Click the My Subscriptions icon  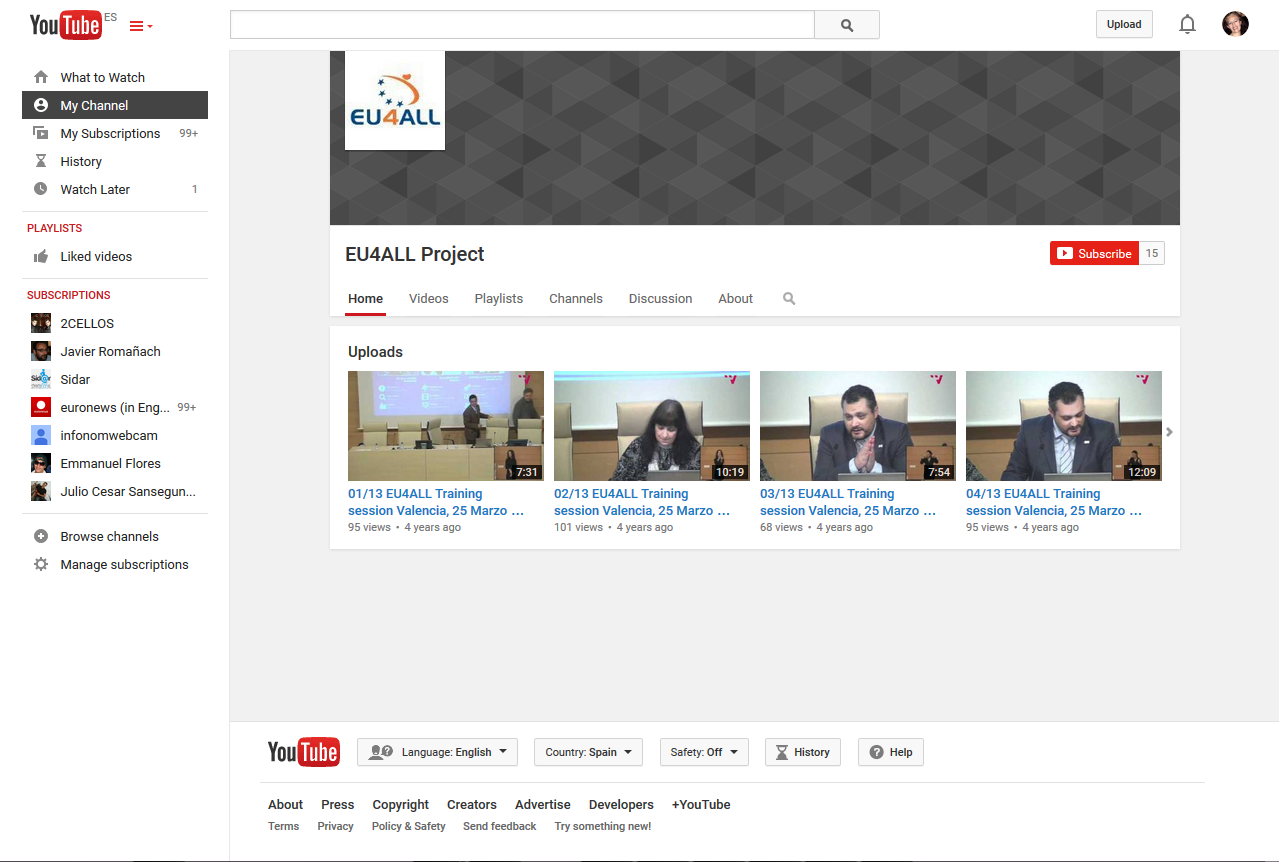pyautogui.click(x=41, y=133)
